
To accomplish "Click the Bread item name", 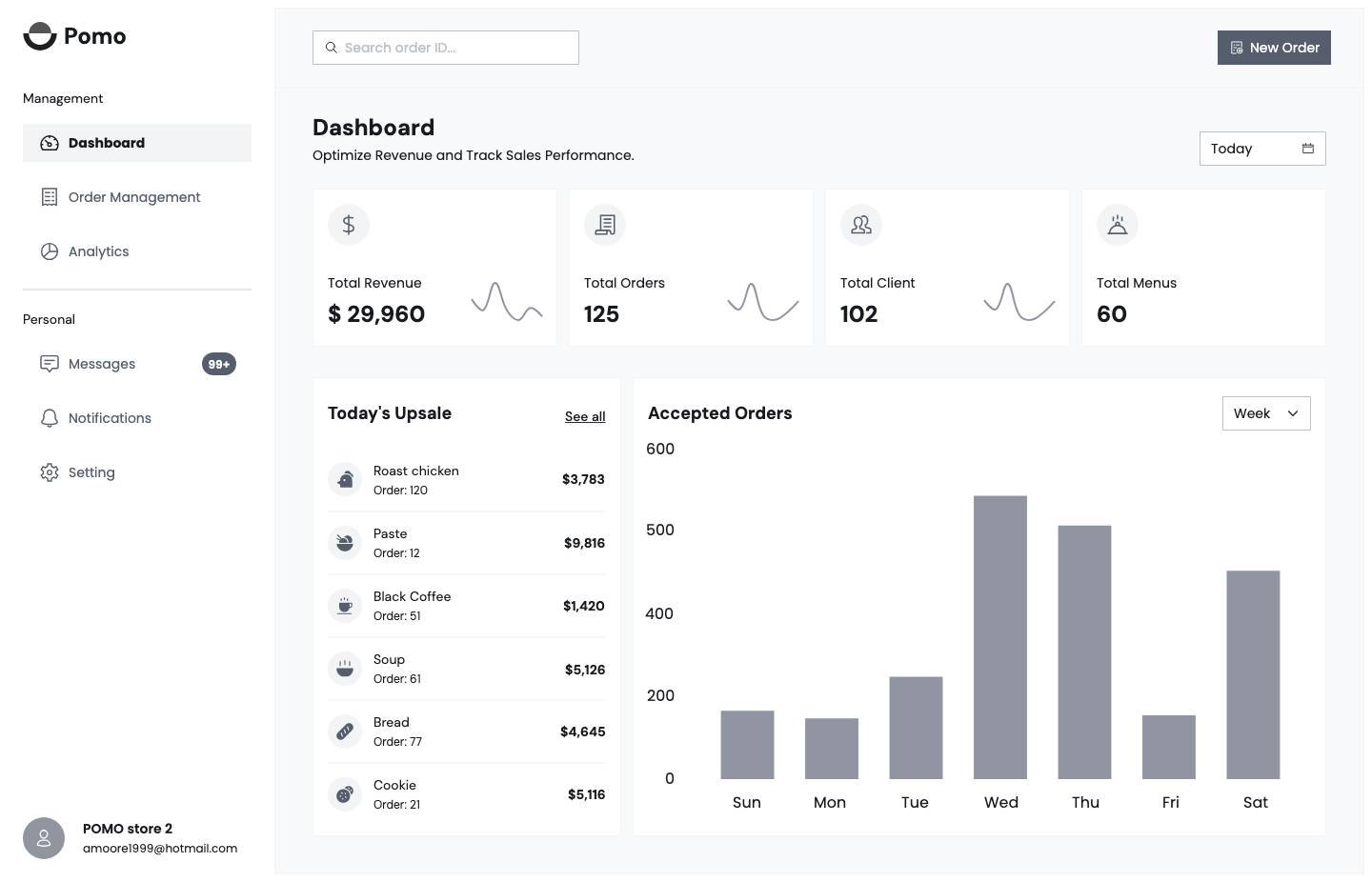I will point(392,722).
